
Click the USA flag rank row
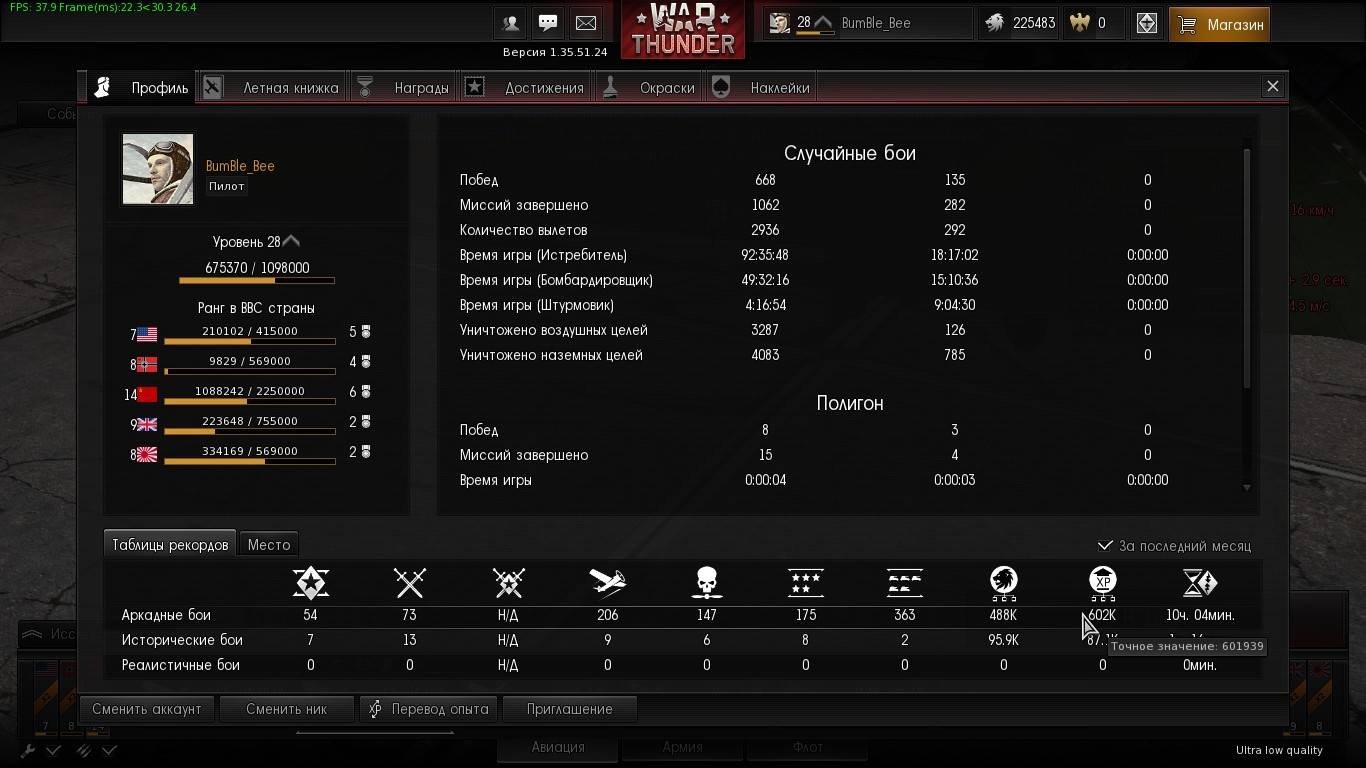[251, 334]
